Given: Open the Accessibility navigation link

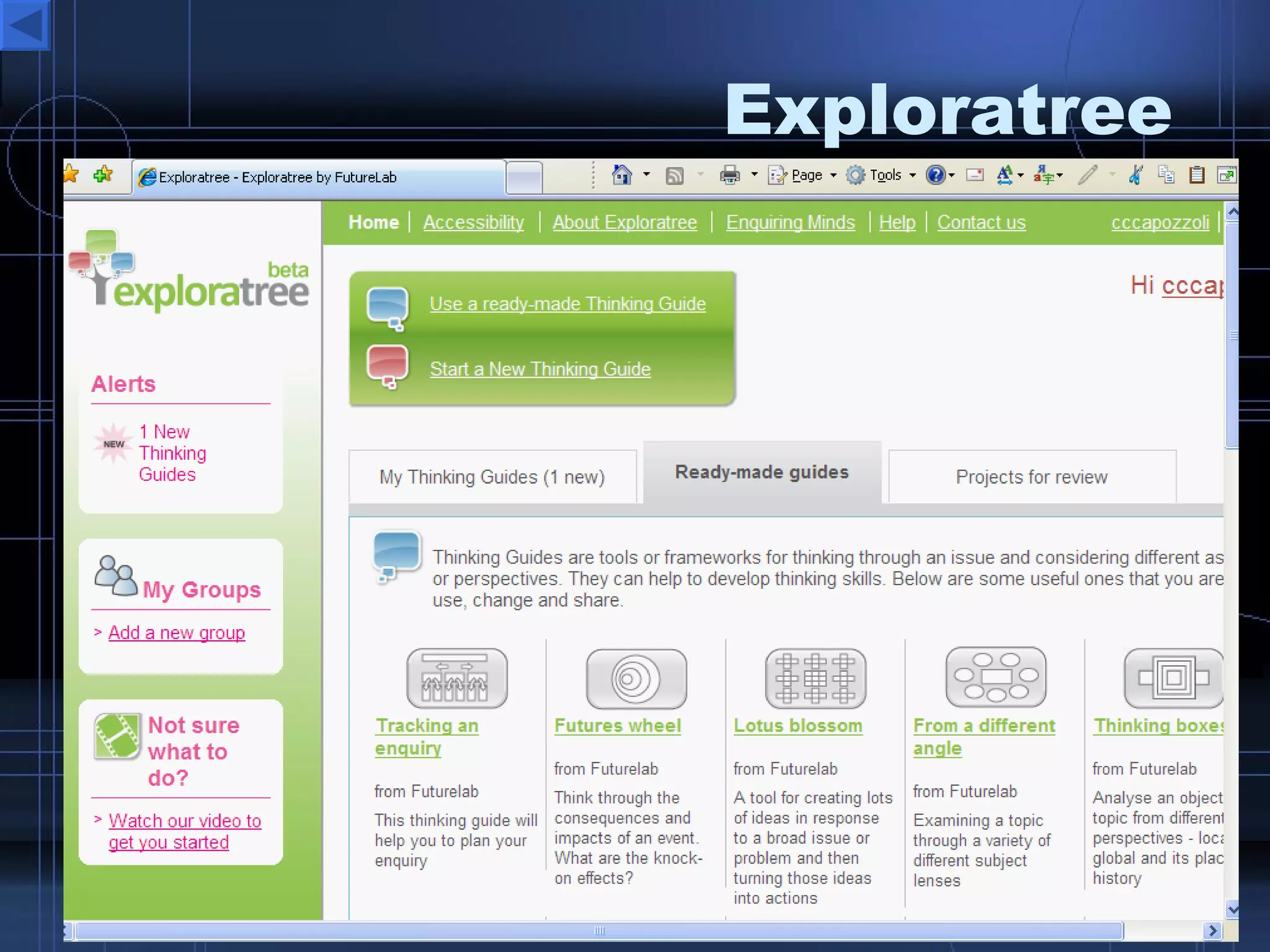Looking at the screenshot, I should tap(473, 223).
